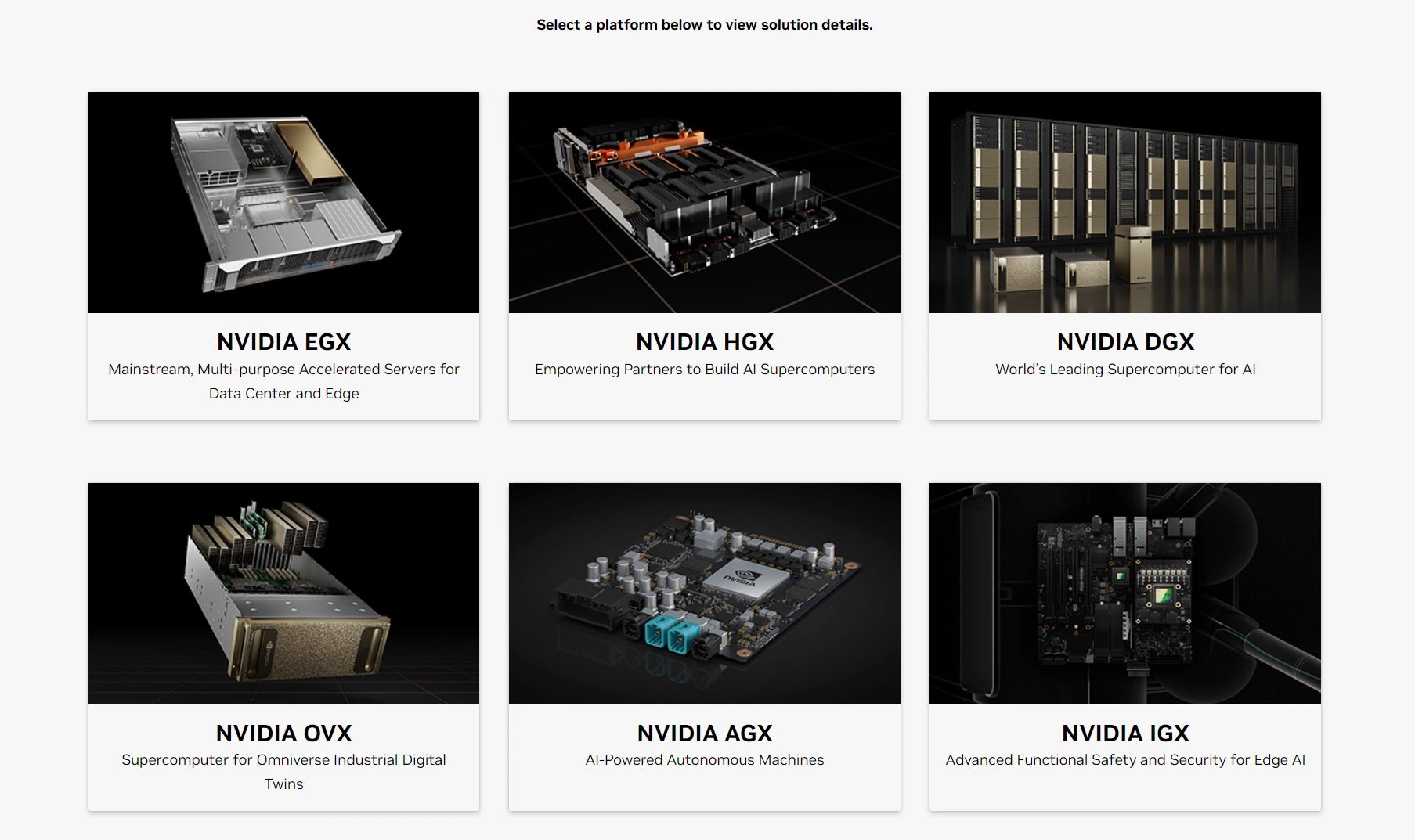Click the teal connectors on the AGX board
The height and width of the screenshot is (840, 1415).
click(x=670, y=634)
